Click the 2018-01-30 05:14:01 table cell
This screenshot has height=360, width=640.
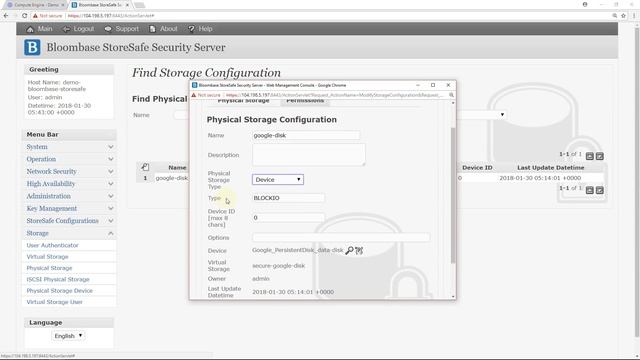pyautogui.click(x=540, y=178)
